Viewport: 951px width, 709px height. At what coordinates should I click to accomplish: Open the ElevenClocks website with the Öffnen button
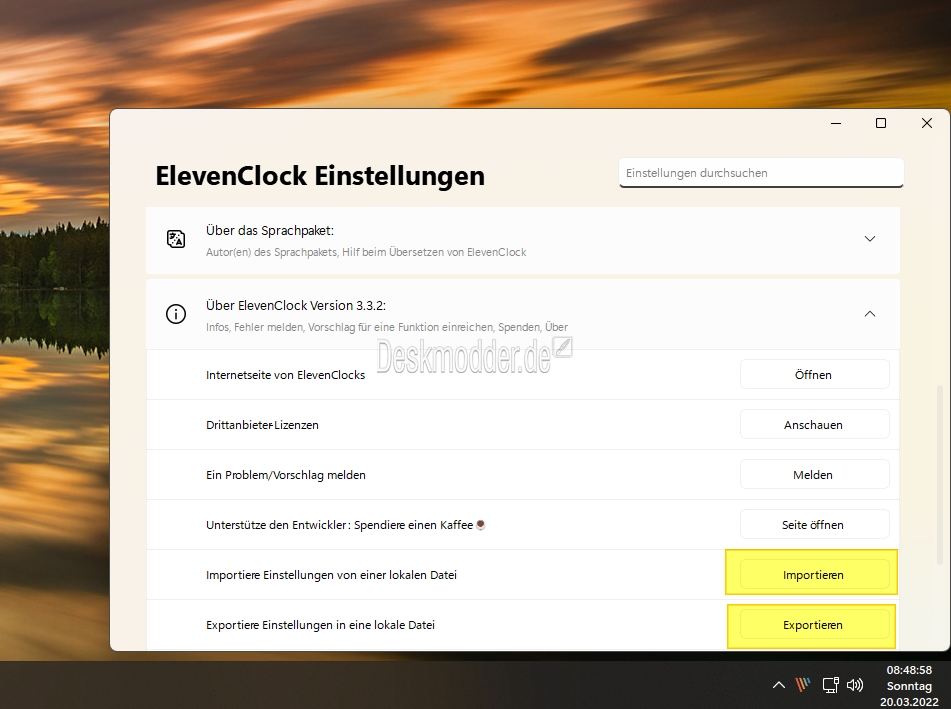[815, 375]
